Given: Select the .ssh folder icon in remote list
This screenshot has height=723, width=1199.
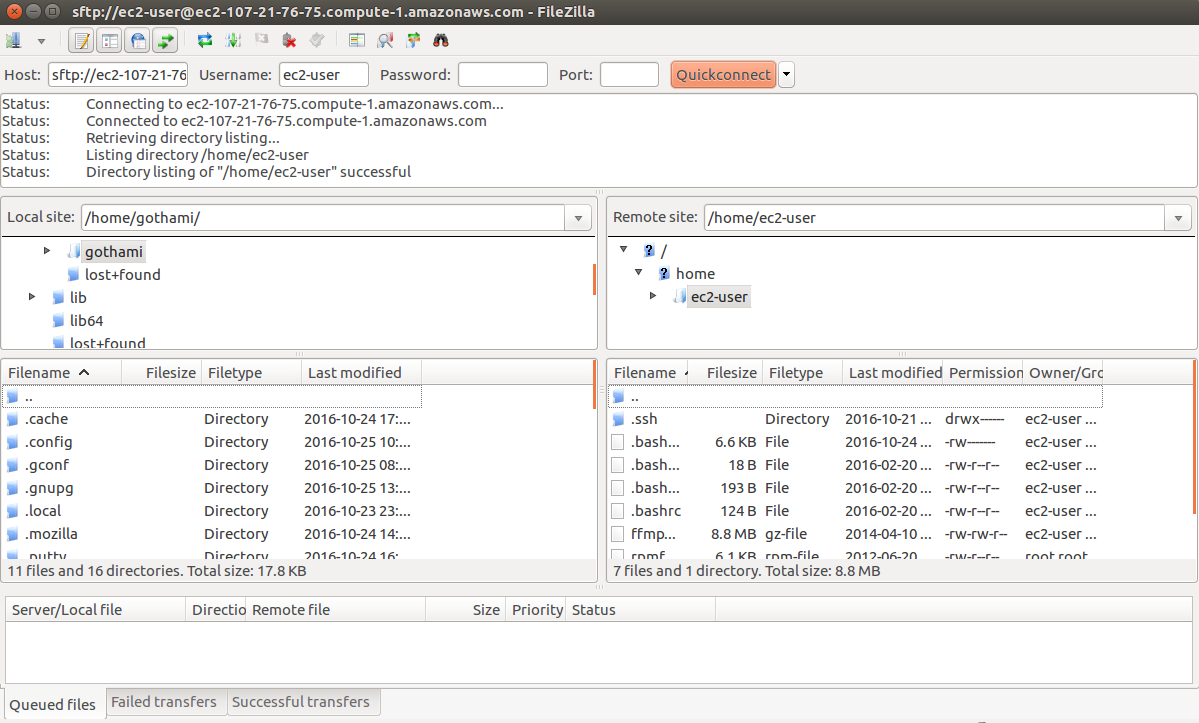Looking at the screenshot, I should pyautogui.click(x=619, y=420).
